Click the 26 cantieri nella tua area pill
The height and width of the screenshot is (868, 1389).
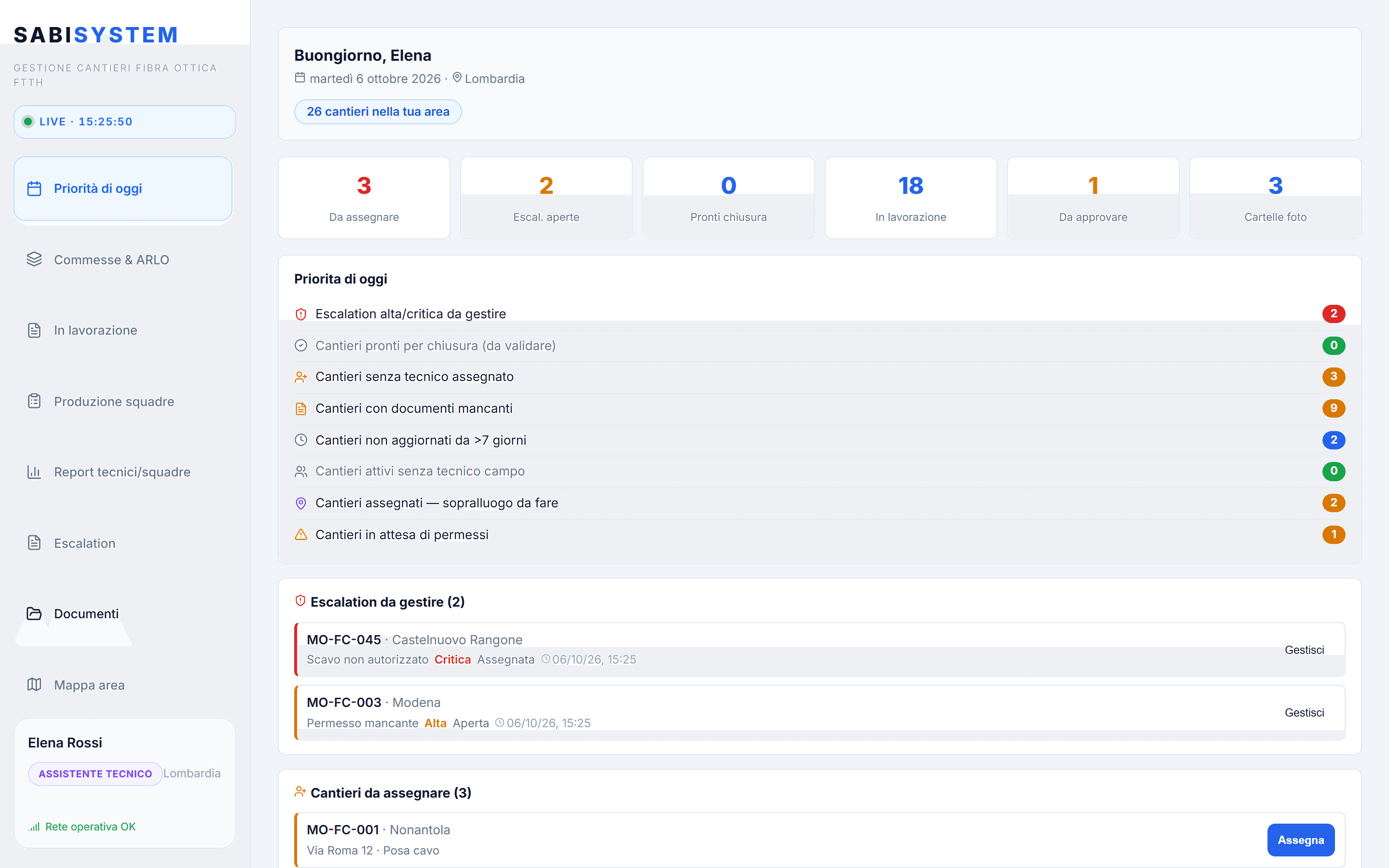coord(378,111)
